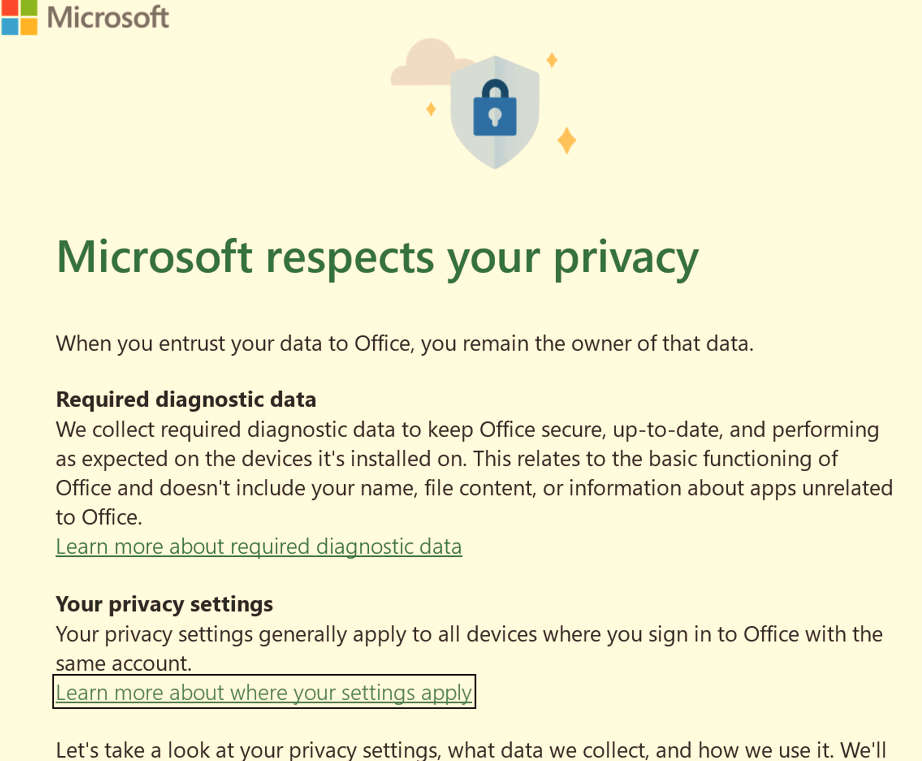
Task: Click the small orange sparkle left of shield
Action: 431,109
